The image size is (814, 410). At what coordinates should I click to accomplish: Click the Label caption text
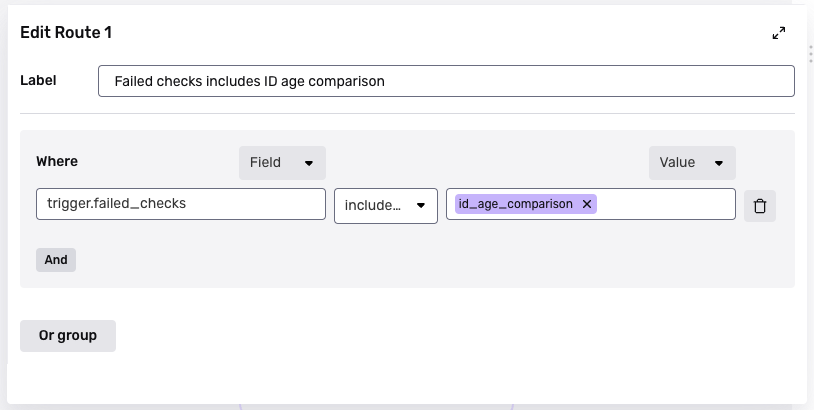(38, 80)
